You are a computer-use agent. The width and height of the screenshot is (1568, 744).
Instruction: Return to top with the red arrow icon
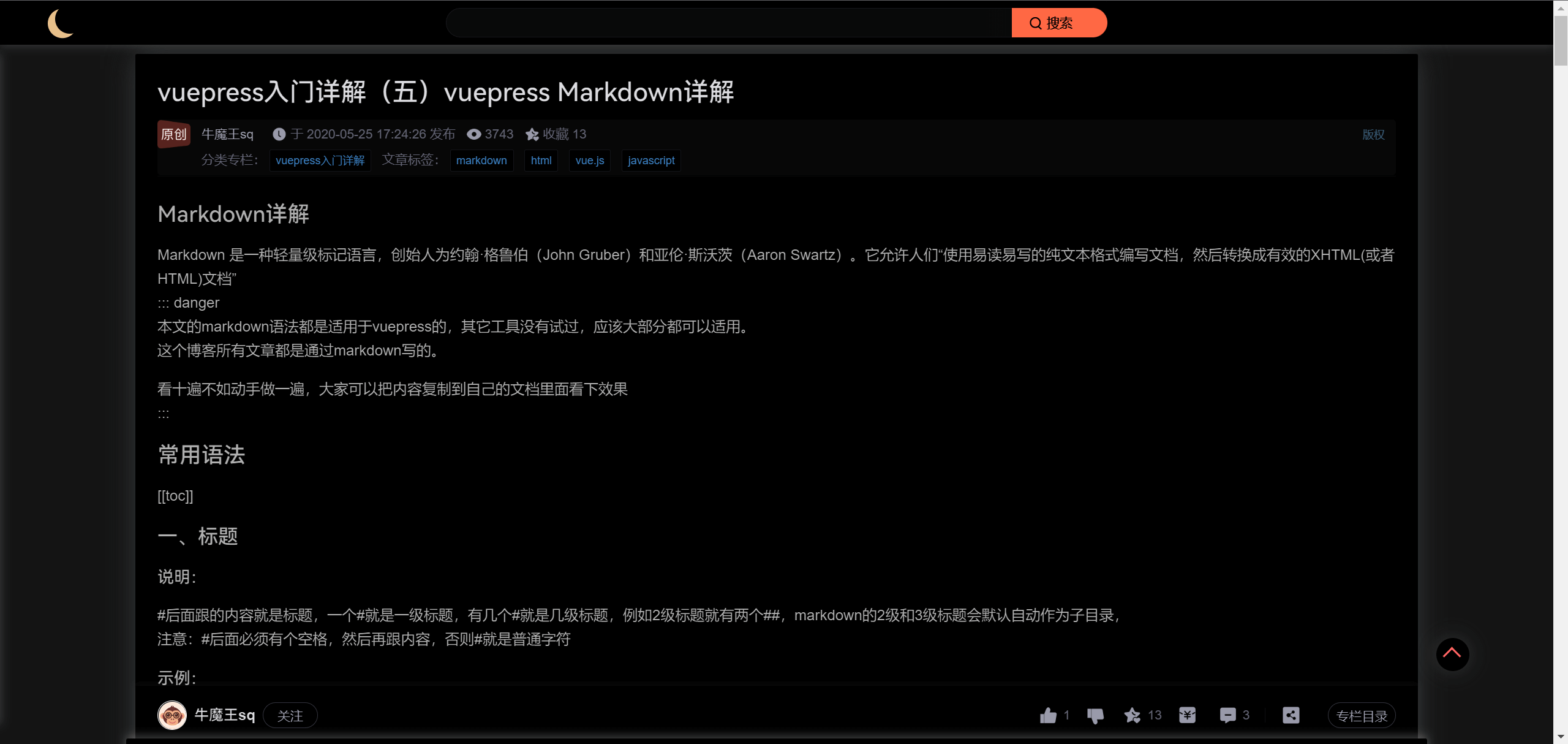pos(1453,654)
